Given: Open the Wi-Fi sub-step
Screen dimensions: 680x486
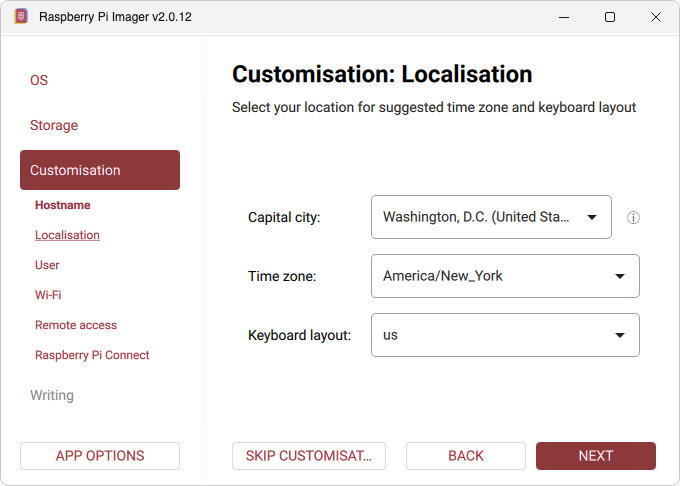Looking at the screenshot, I should [x=48, y=295].
